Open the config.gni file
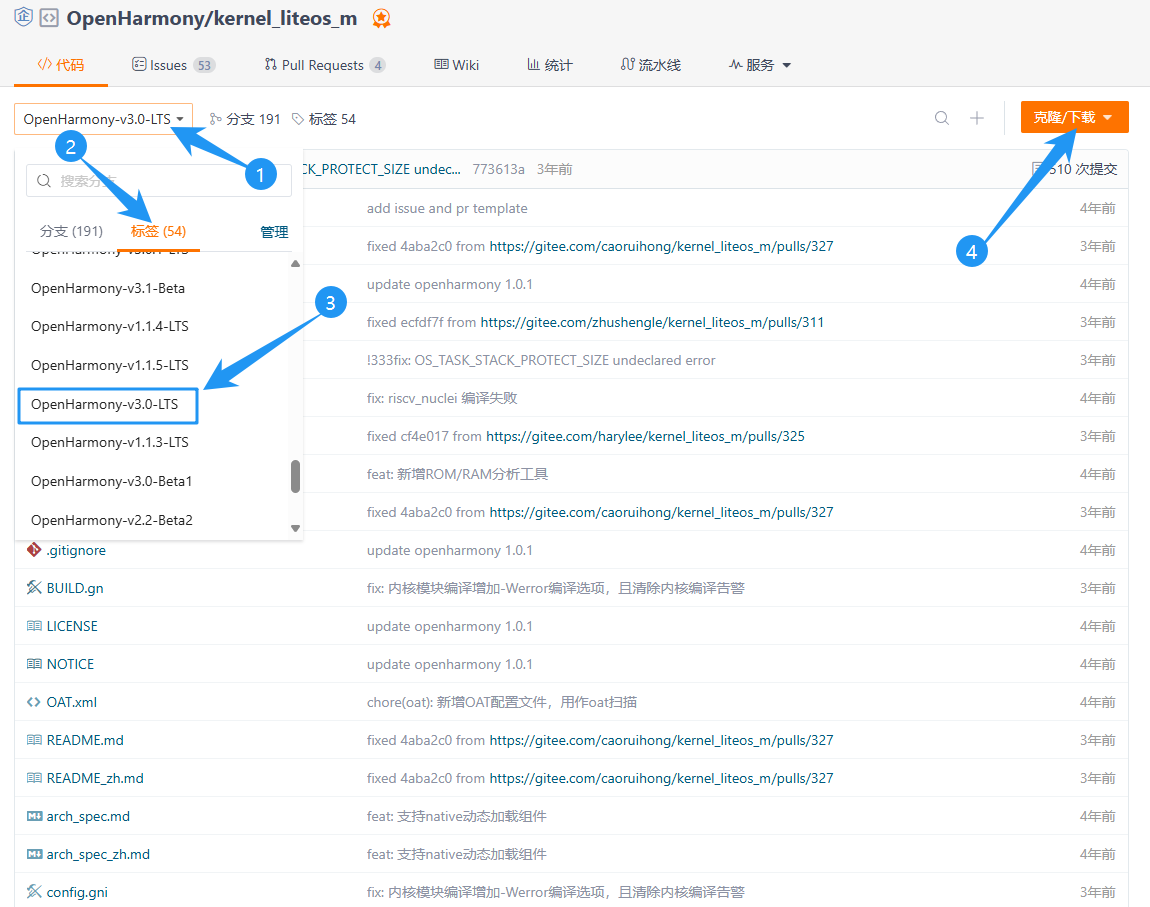Viewport: 1150px width, 907px height. 77,892
